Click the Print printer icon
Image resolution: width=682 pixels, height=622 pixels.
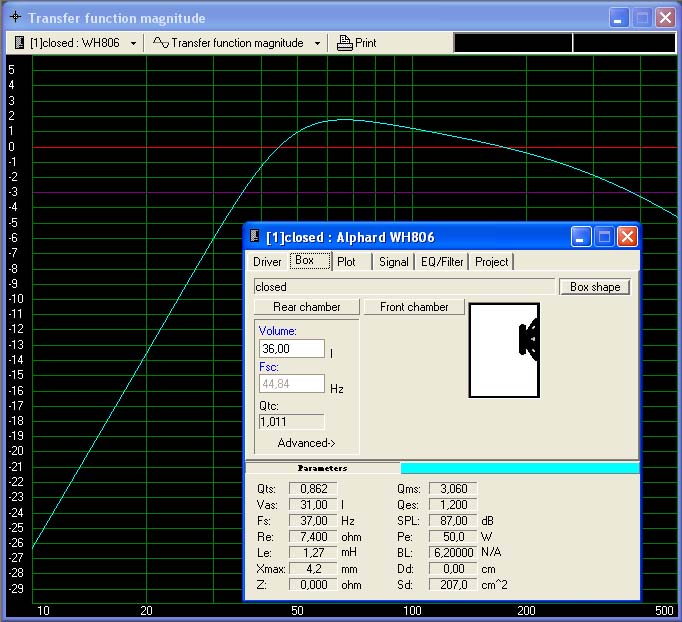(x=345, y=43)
